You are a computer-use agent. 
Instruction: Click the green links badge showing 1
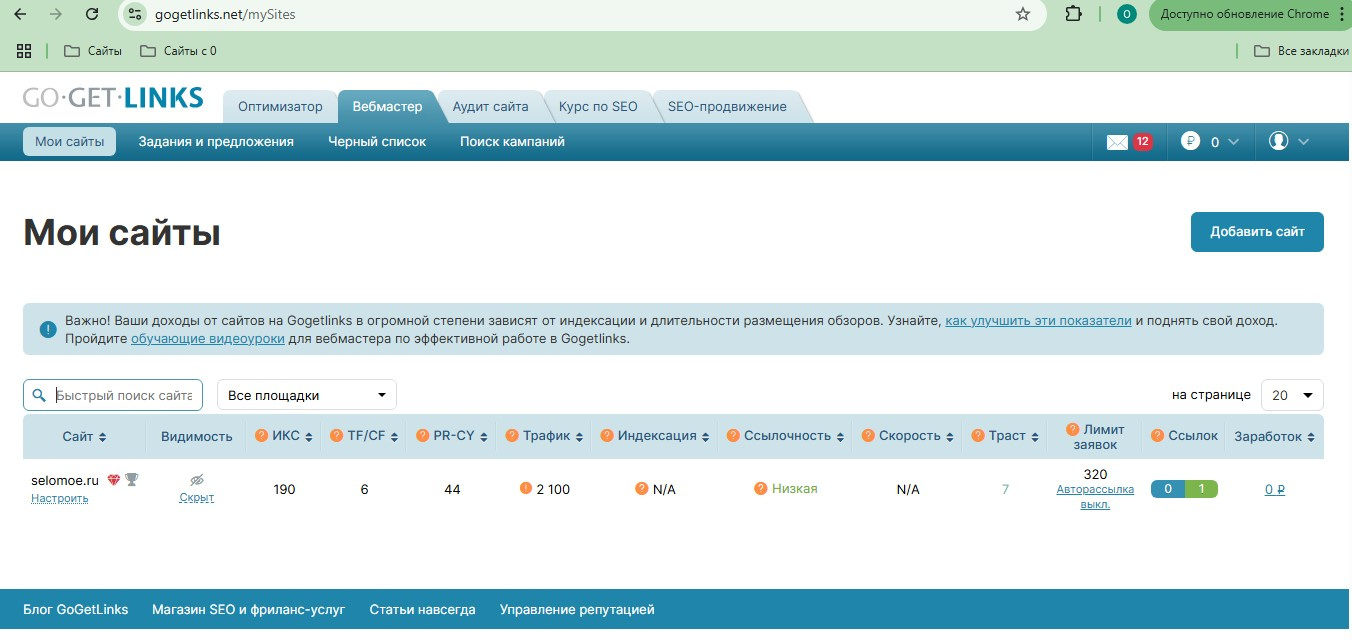1201,489
